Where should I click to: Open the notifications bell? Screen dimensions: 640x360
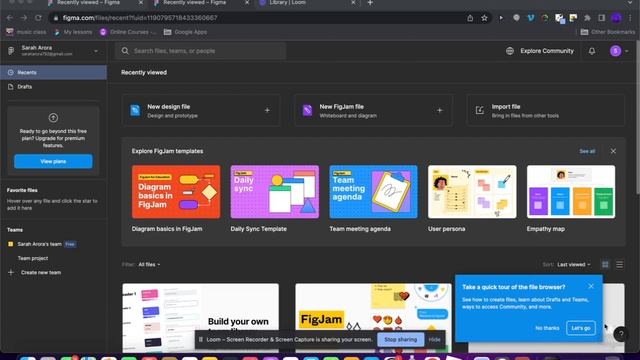592,51
